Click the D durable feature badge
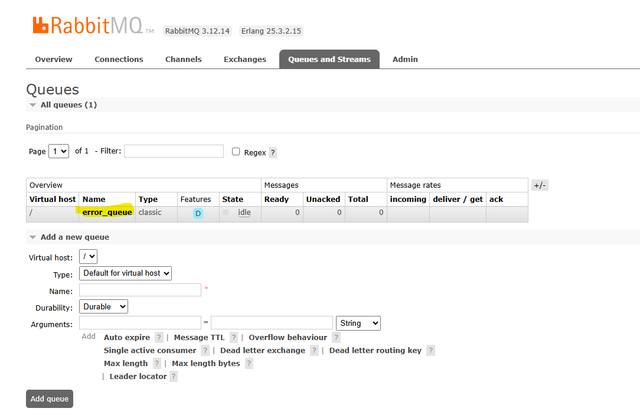640x418 pixels. coord(197,213)
